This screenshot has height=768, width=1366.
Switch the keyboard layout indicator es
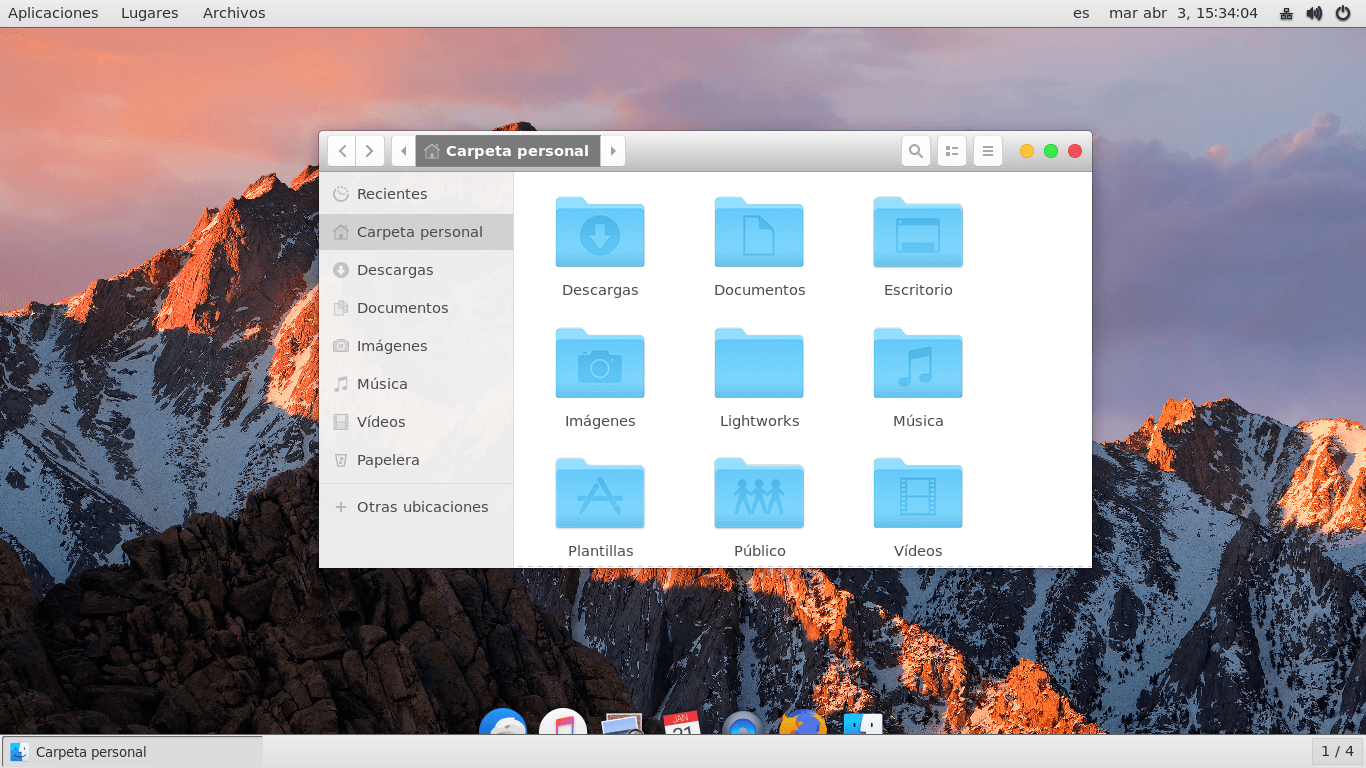[1080, 13]
